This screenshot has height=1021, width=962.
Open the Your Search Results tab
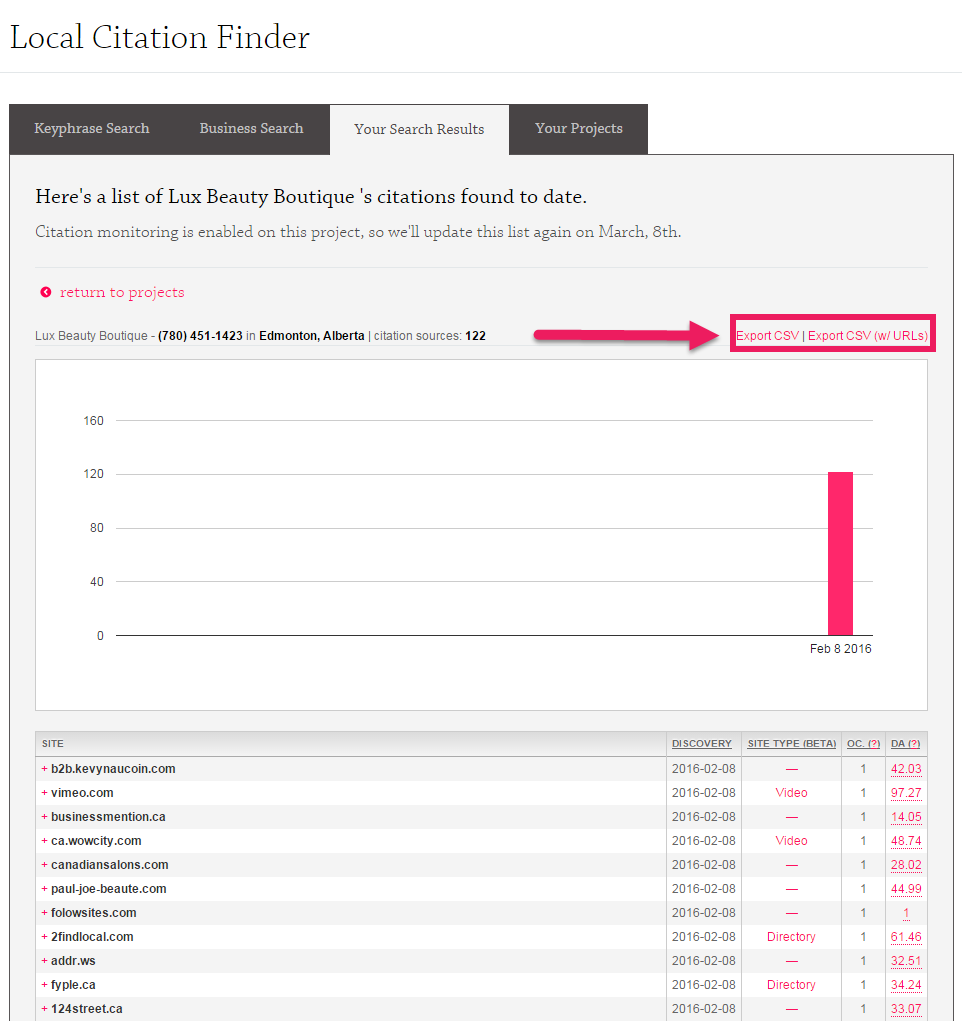pyautogui.click(x=419, y=130)
